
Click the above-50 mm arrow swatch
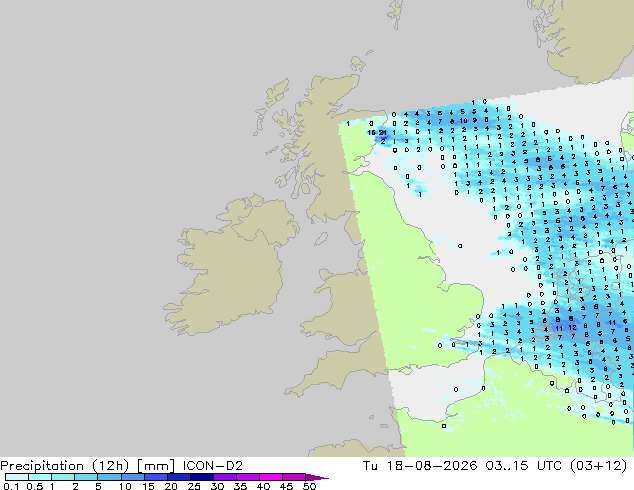point(317,477)
